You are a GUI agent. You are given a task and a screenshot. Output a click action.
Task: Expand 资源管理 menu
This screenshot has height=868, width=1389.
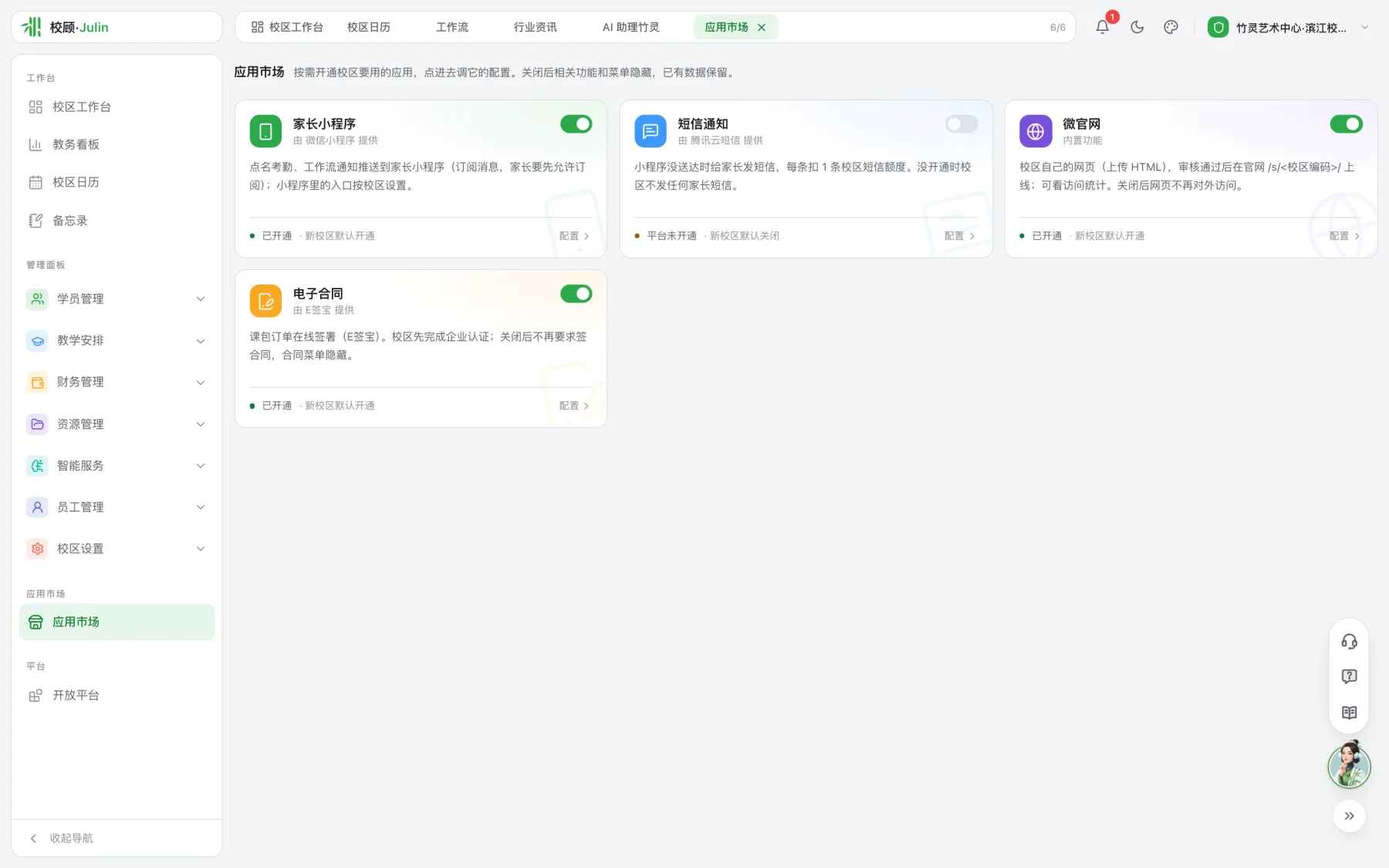coord(117,424)
